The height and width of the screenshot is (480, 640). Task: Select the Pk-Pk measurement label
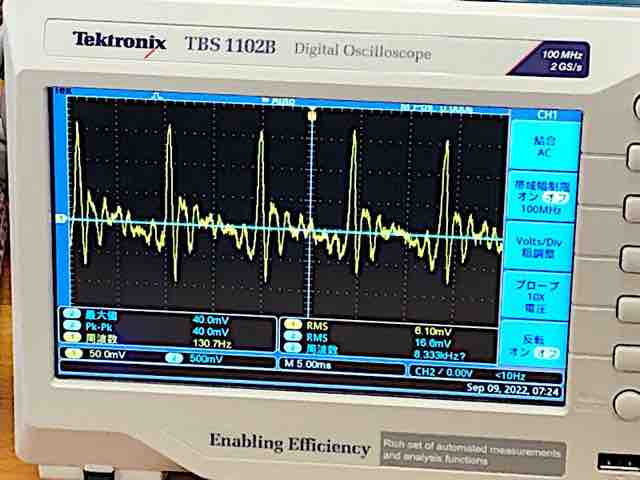pyautogui.click(x=98, y=326)
